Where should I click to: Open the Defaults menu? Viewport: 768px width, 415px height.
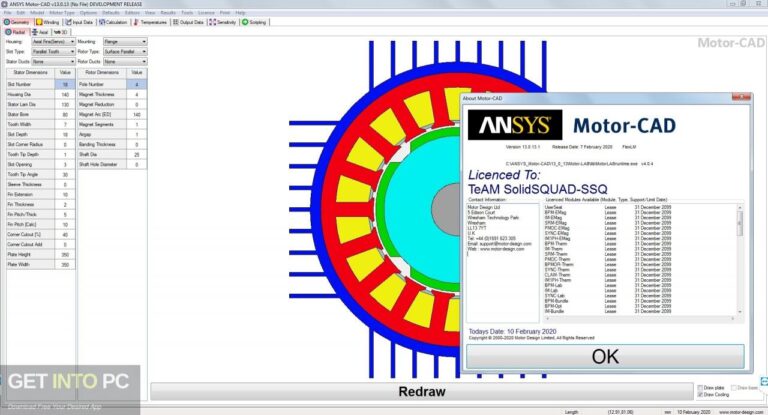click(x=111, y=13)
